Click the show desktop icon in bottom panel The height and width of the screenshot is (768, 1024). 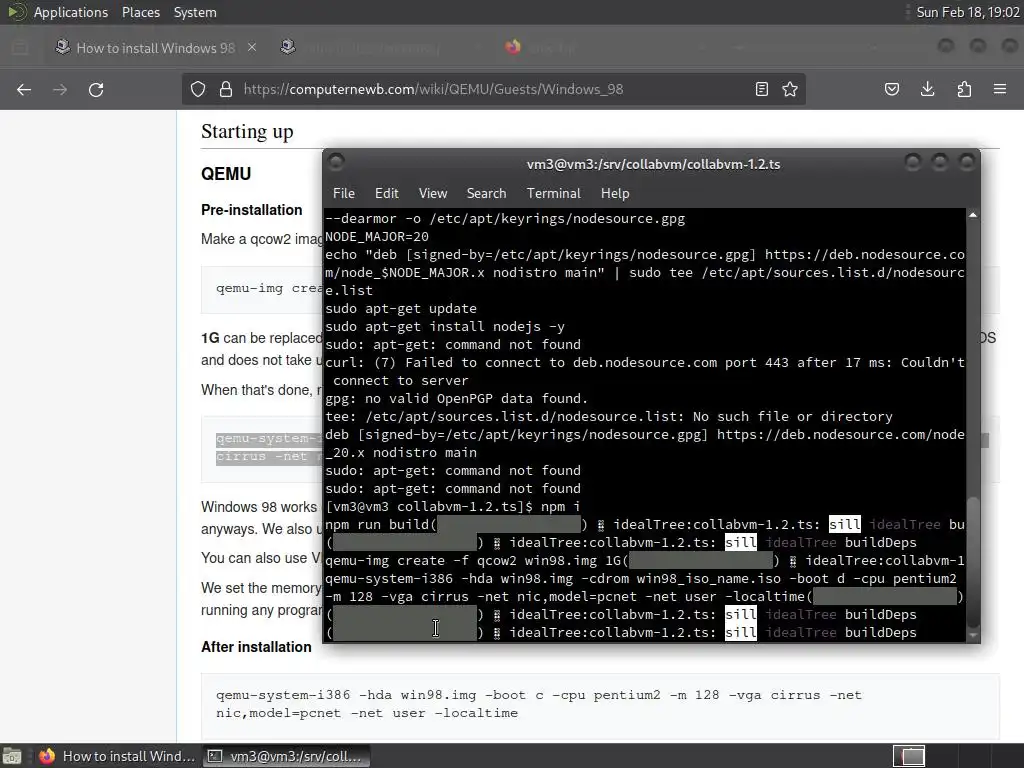click(x=12, y=756)
